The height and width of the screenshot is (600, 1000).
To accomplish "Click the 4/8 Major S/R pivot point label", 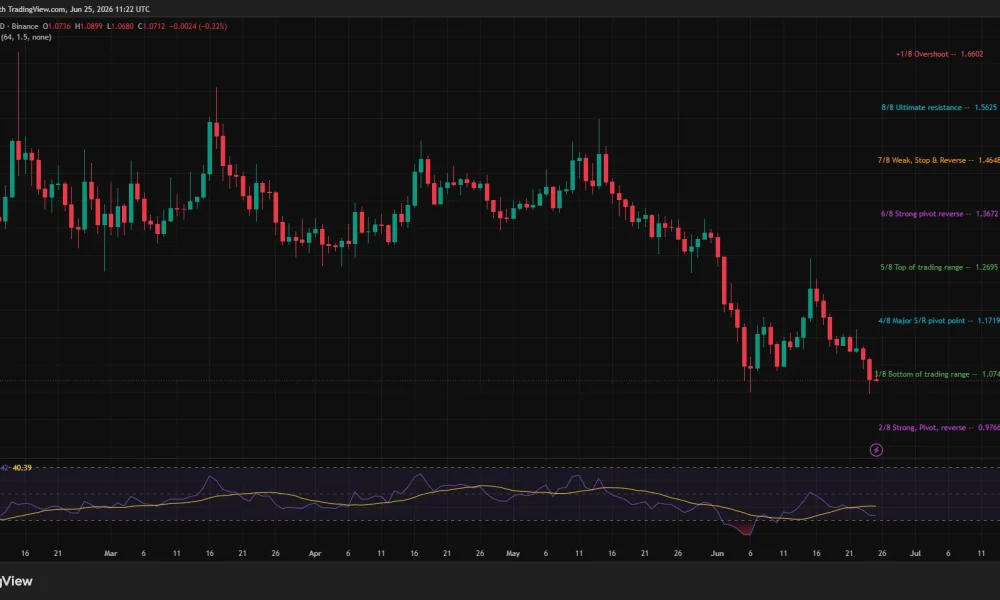I will tap(939, 321).
